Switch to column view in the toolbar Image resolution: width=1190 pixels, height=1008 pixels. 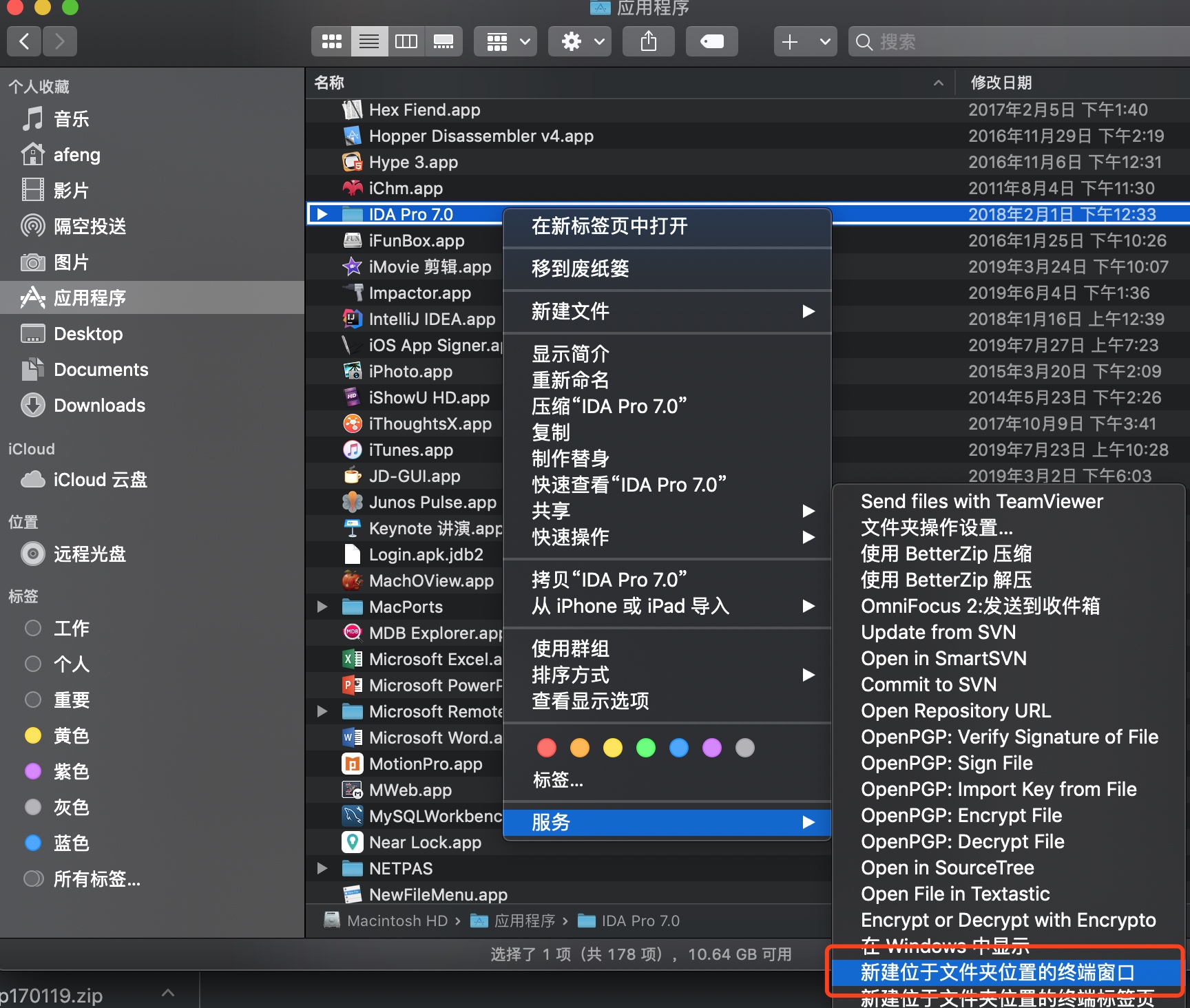406,41
